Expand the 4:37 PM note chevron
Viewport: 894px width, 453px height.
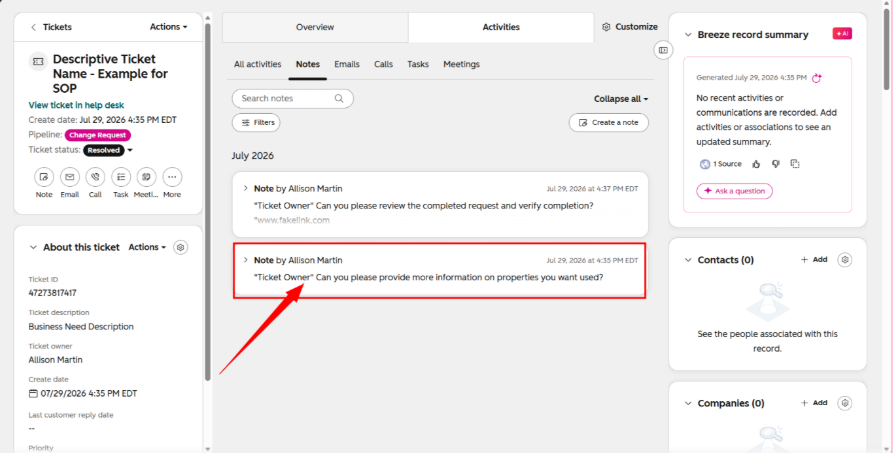click(246, 188)
